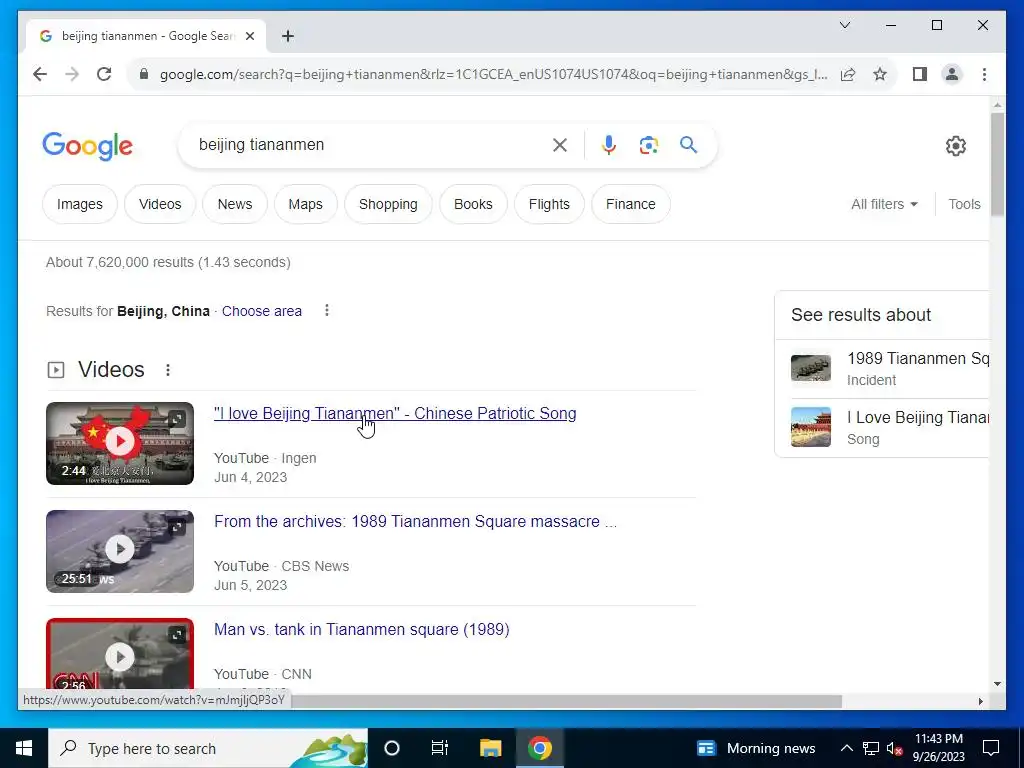Share this page from the address bar
This screenshot has height=768, width=1024.
(x=848, y=74)
